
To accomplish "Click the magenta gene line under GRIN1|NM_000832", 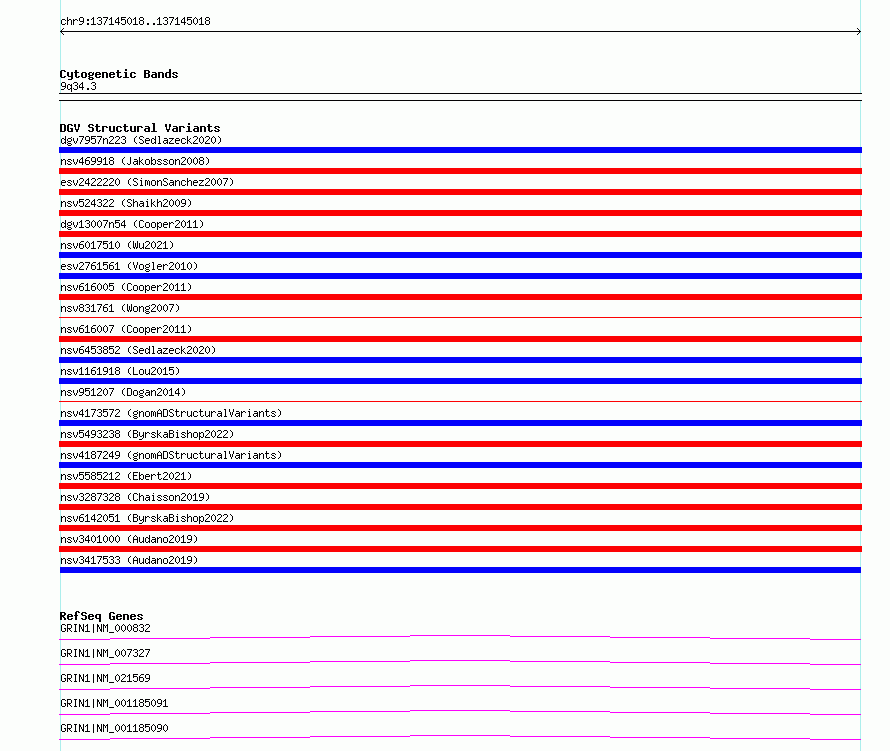I will click(460, 637).
